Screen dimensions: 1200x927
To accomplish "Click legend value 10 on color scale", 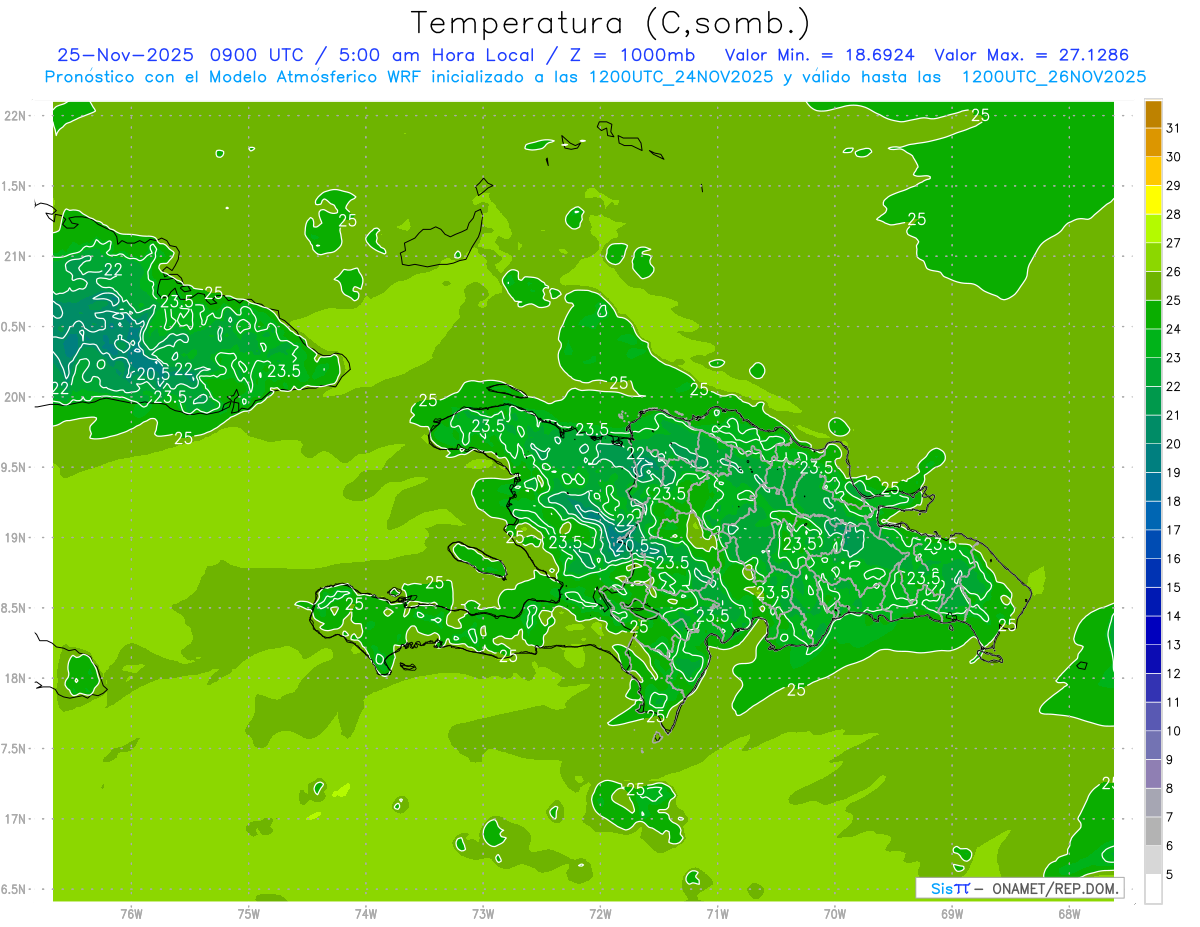I will (1174, 731).
